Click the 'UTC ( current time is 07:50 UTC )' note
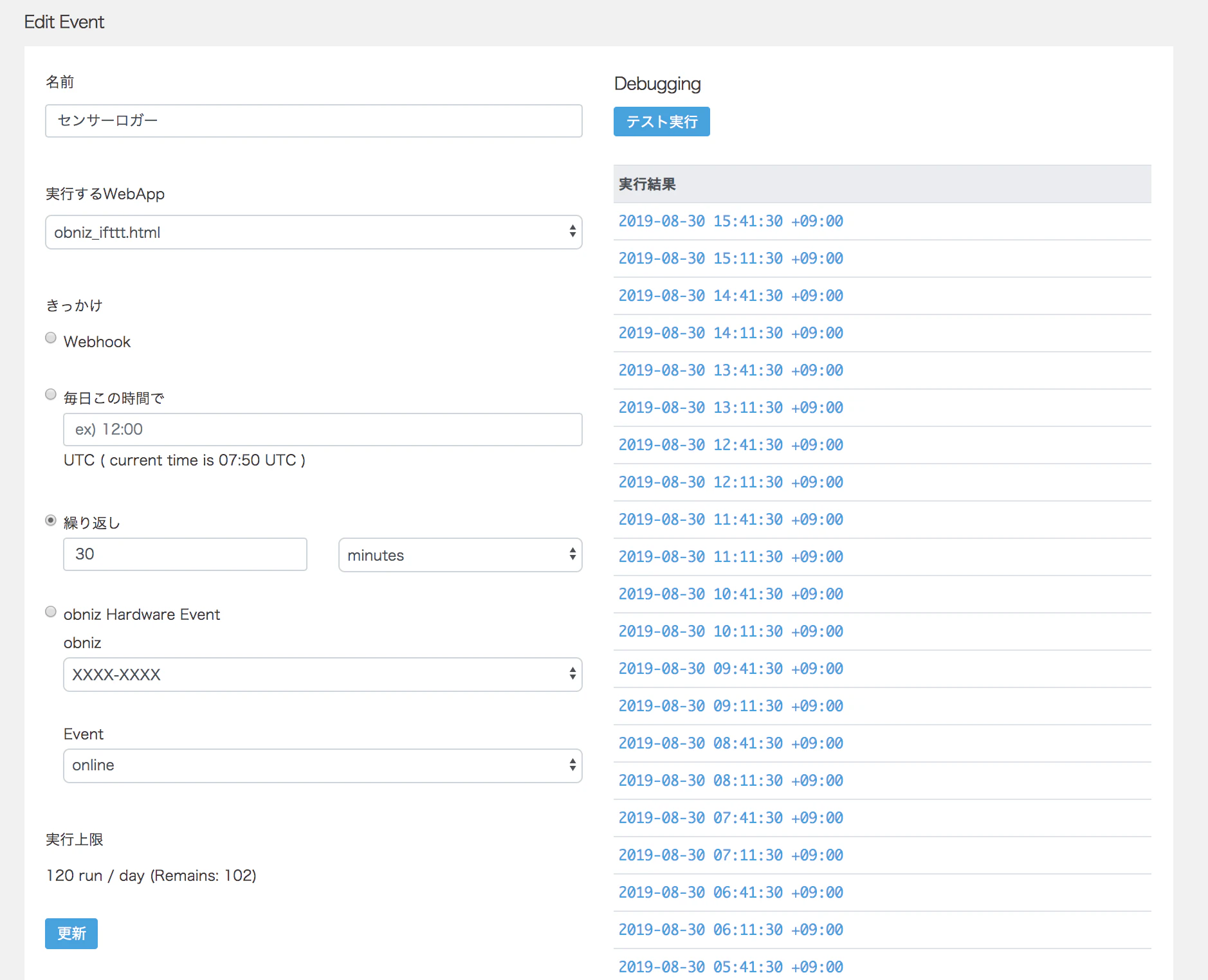 coord(185,460)
